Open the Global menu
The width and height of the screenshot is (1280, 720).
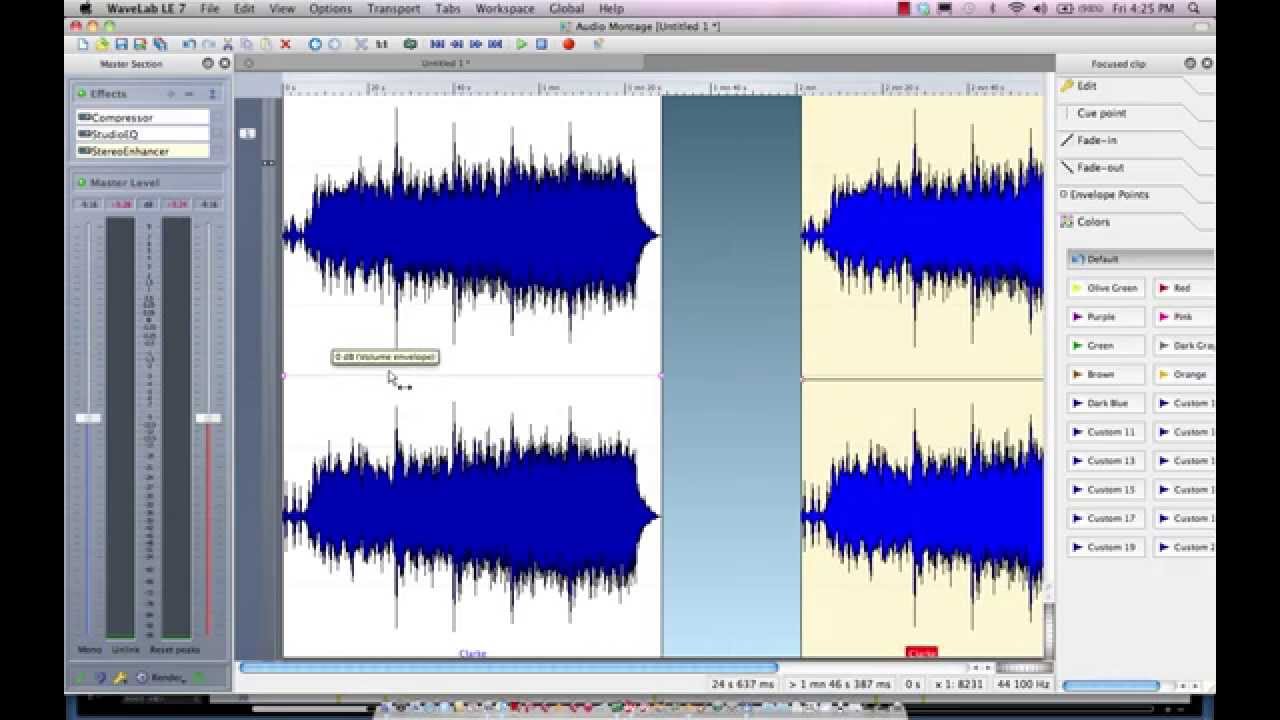pos(567,8)
